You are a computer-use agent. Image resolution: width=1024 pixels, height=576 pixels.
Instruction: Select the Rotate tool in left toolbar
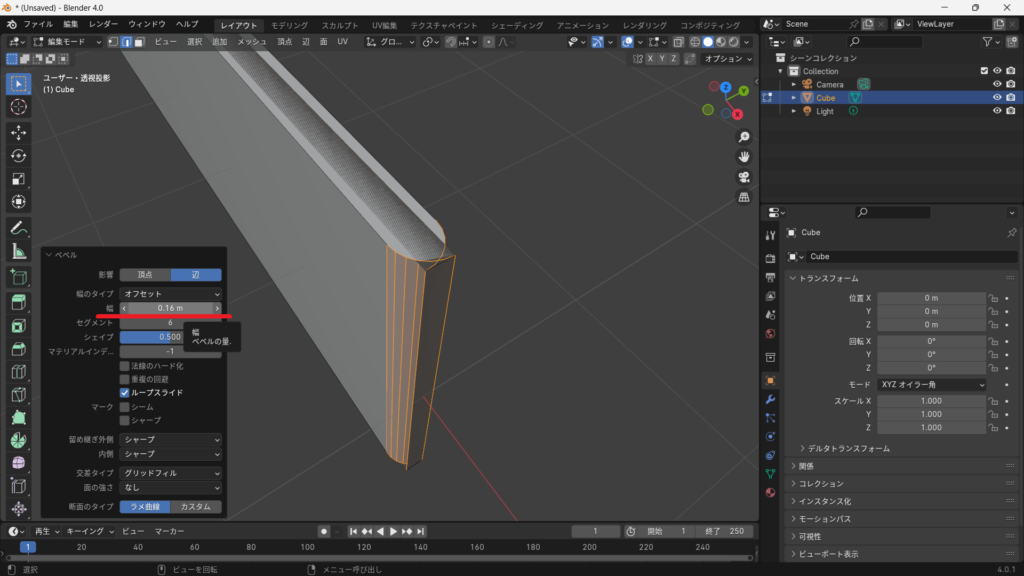[x=18, y=155]
